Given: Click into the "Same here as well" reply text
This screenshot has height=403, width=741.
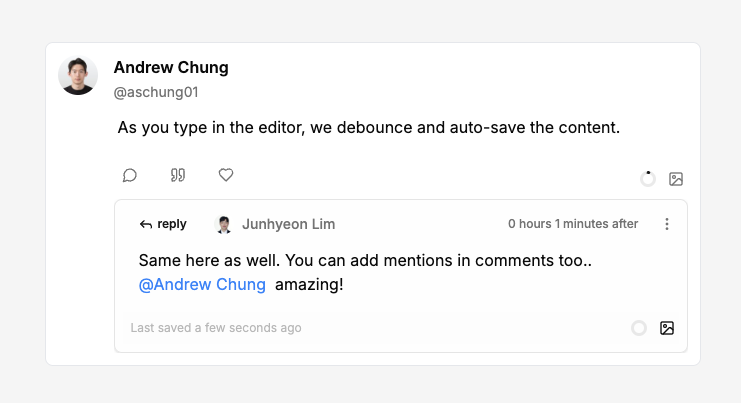Looking at the screenshot, I should tap(365, 260).
